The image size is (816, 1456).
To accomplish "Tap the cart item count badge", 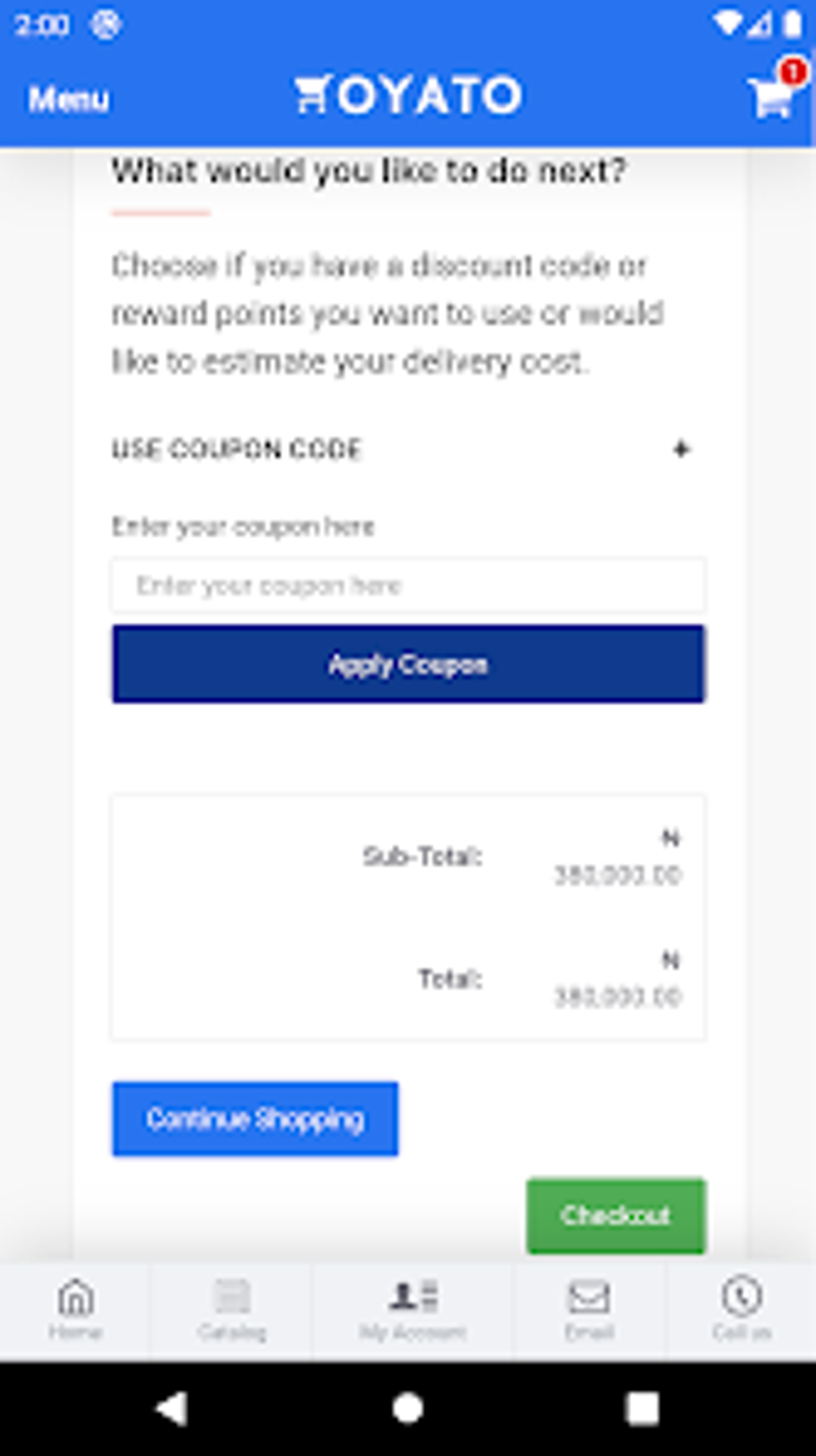I will [793, 72].
